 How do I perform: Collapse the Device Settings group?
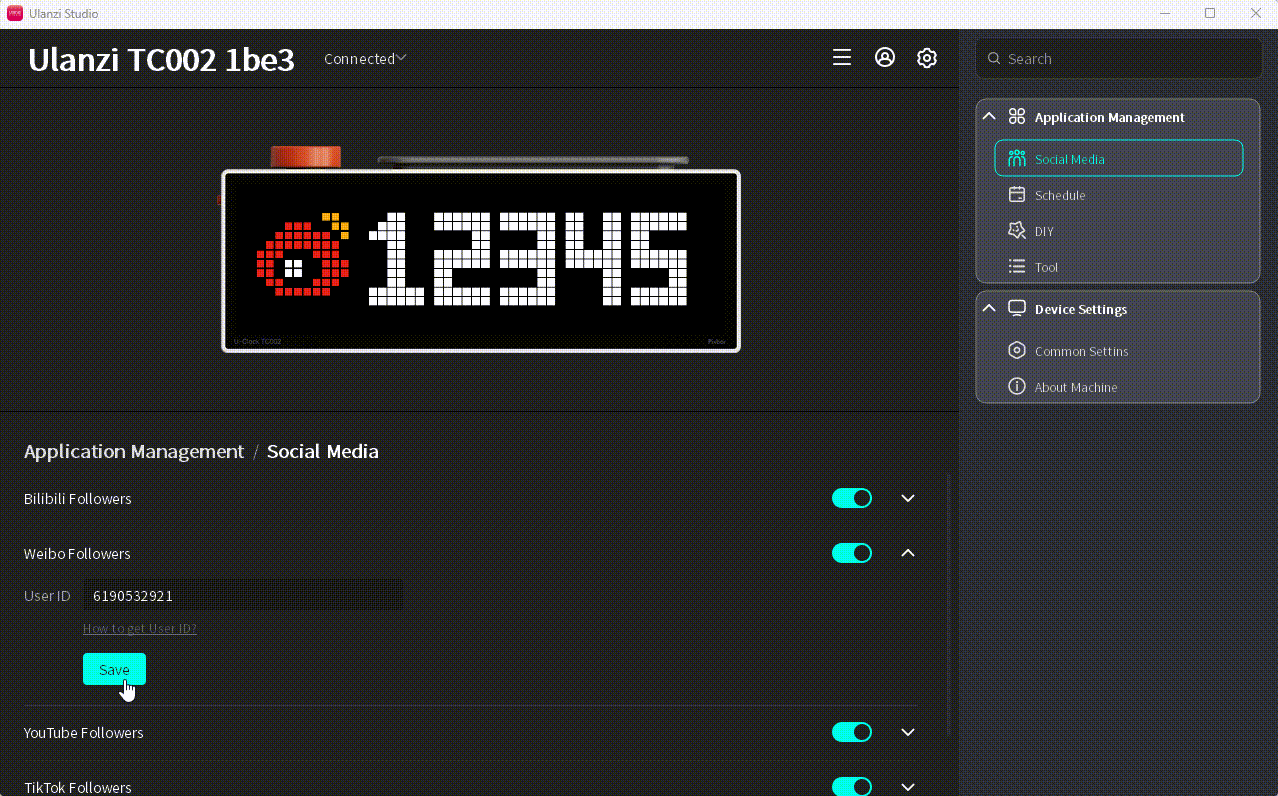point(989,309)
